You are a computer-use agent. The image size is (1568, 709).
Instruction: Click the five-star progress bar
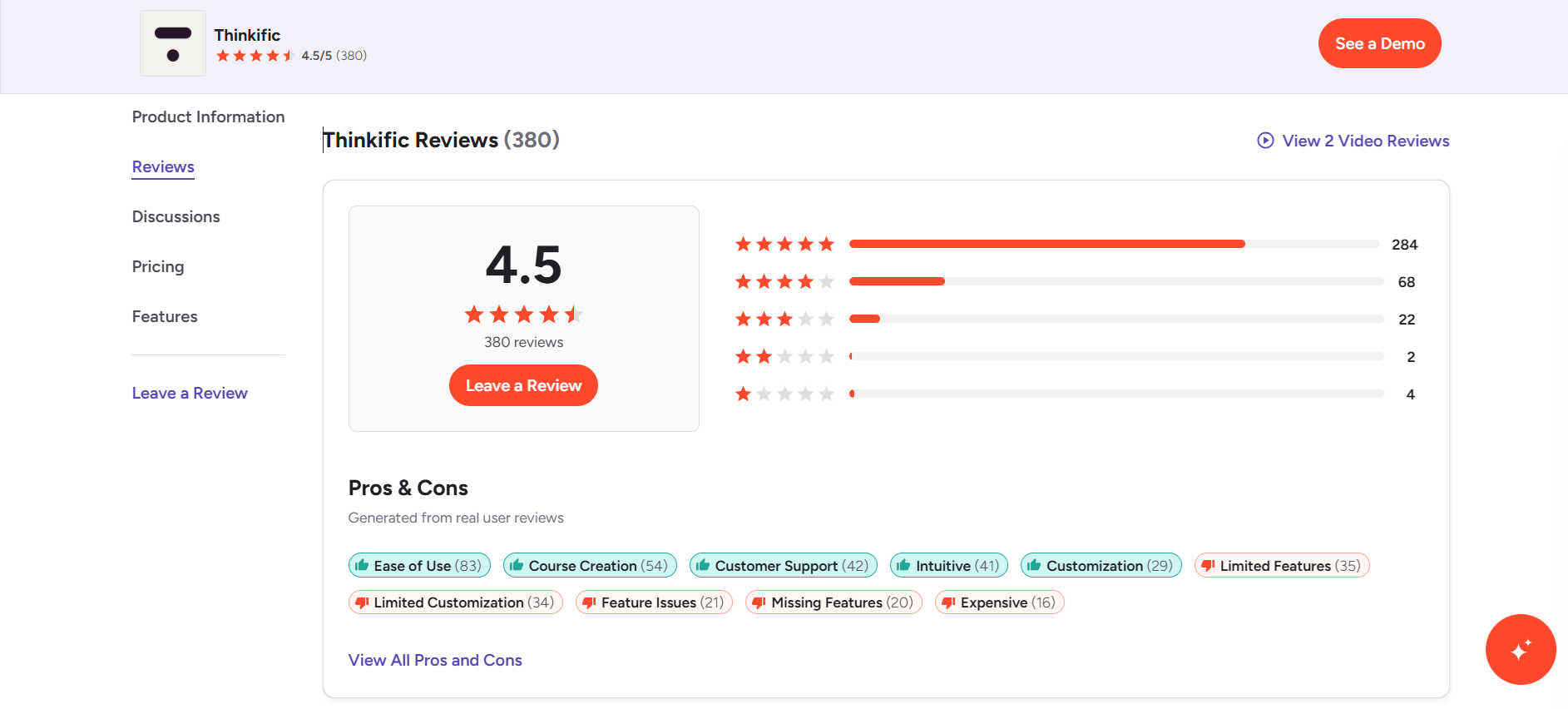[1114, 244]
